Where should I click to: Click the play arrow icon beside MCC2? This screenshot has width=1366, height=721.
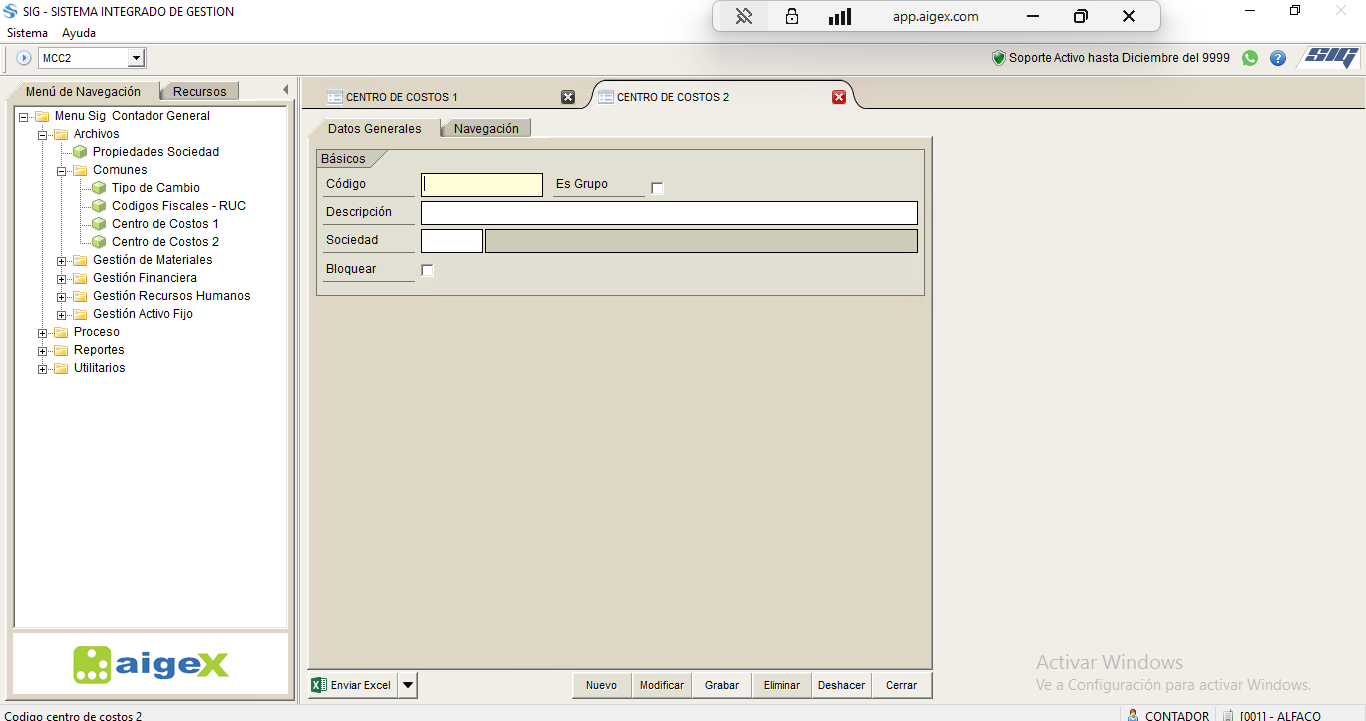coord(24,58)
